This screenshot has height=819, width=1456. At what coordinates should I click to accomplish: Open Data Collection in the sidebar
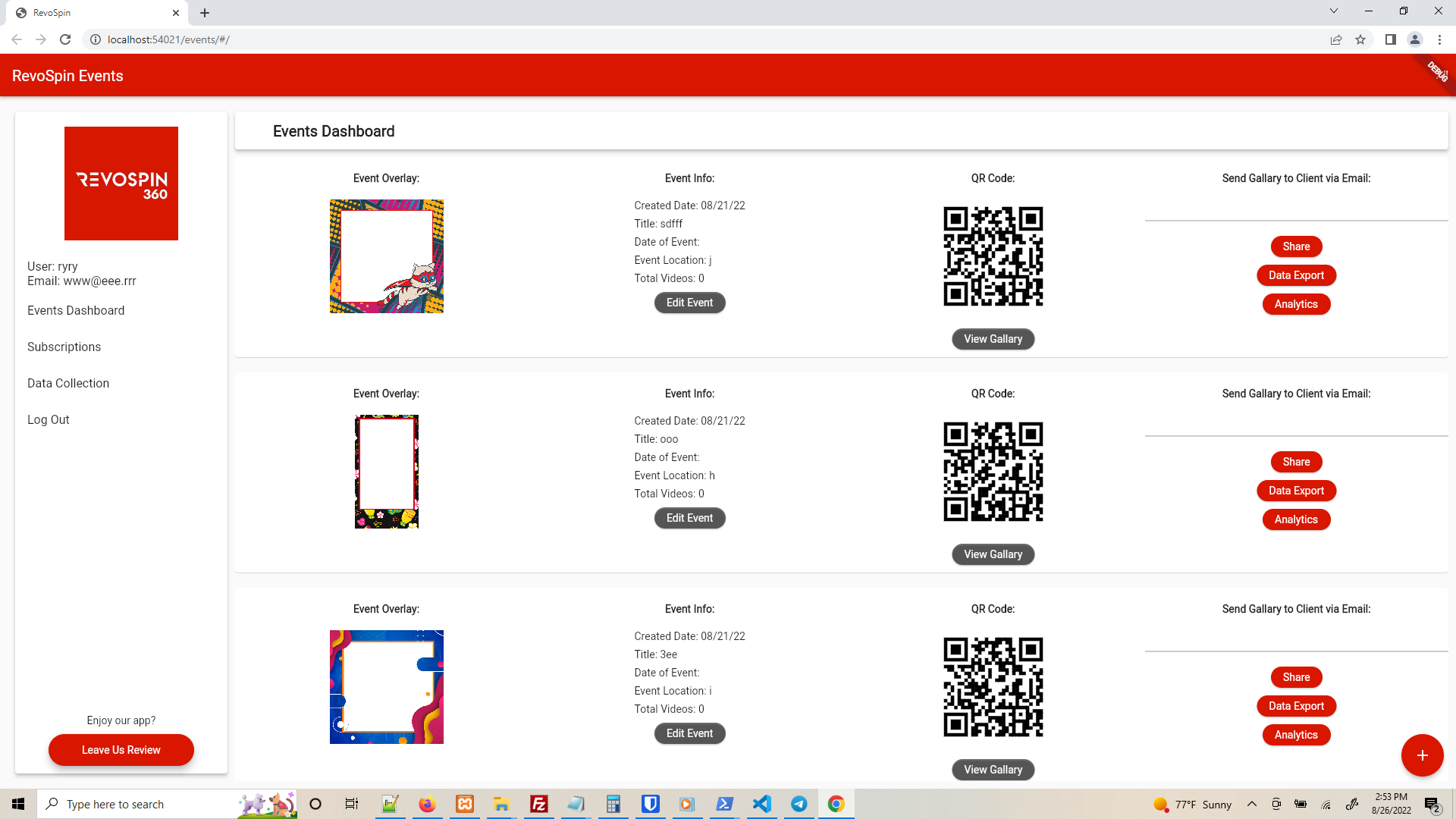pos(68,383)
